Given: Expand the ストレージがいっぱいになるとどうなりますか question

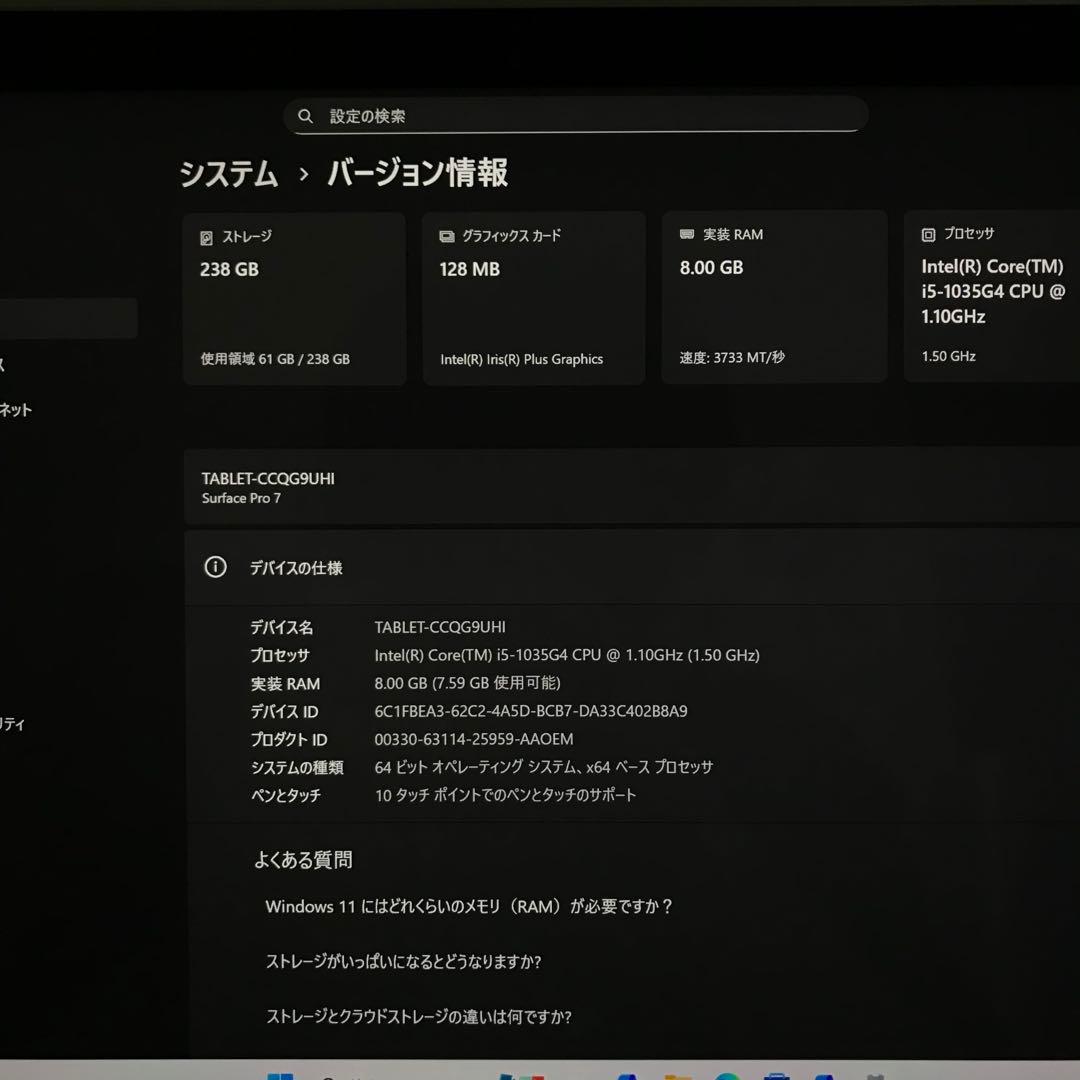Looking at the screenshot, I should pyautogui.click(x=403, y=961).
